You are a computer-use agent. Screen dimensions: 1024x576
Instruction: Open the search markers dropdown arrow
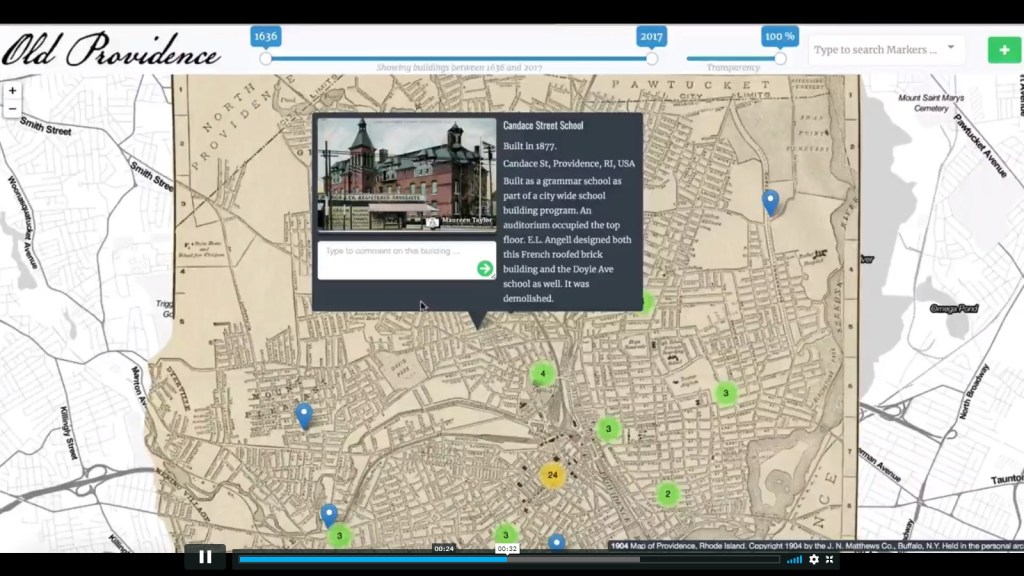click(950, 47)
